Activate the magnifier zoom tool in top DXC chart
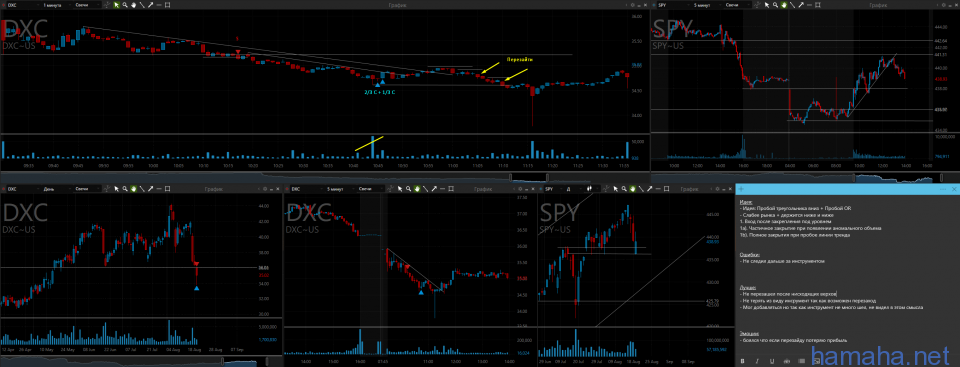960x367 pixels. (x=125, y=5)
